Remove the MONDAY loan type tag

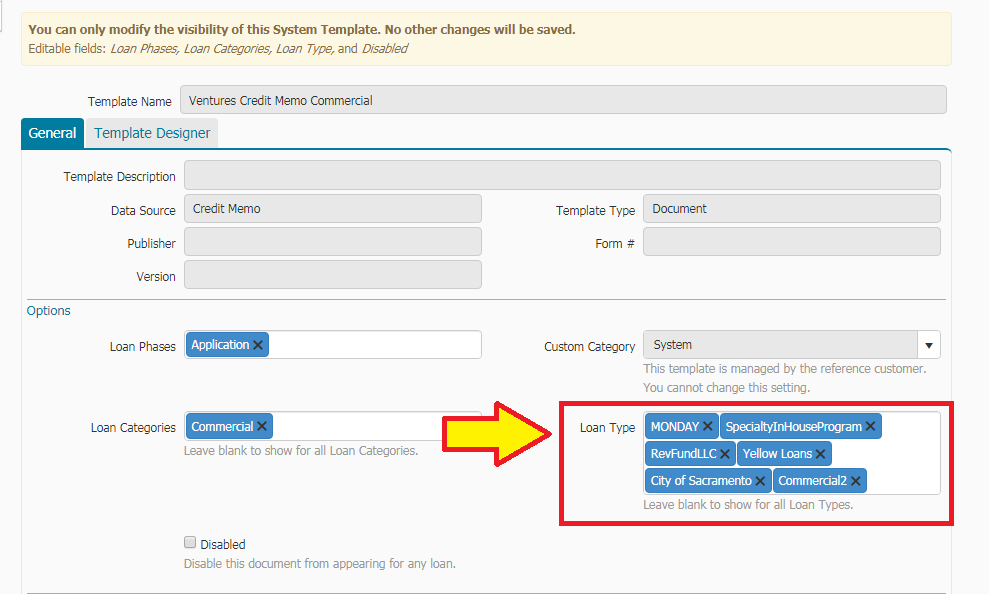(708, 426)
